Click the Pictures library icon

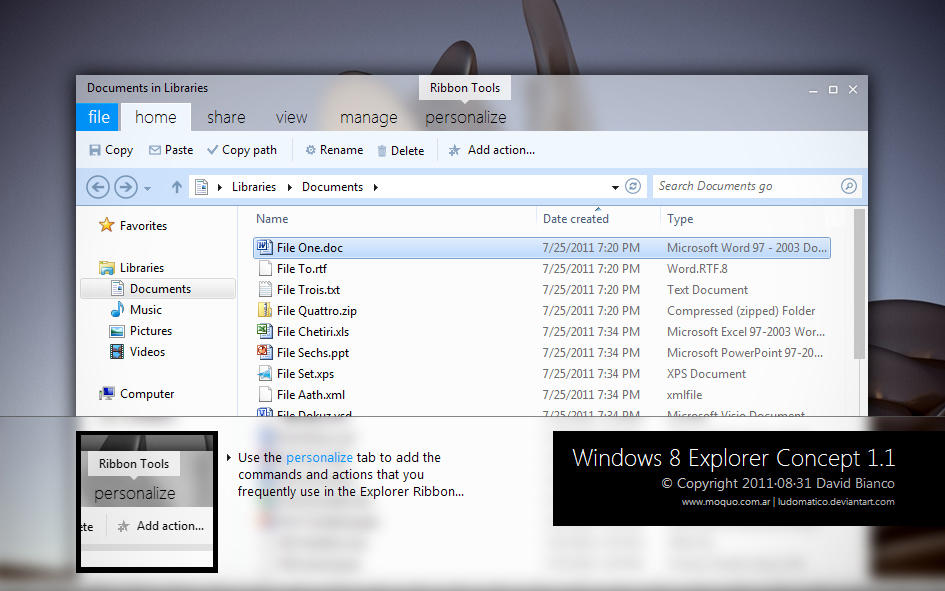click(119, 331)
